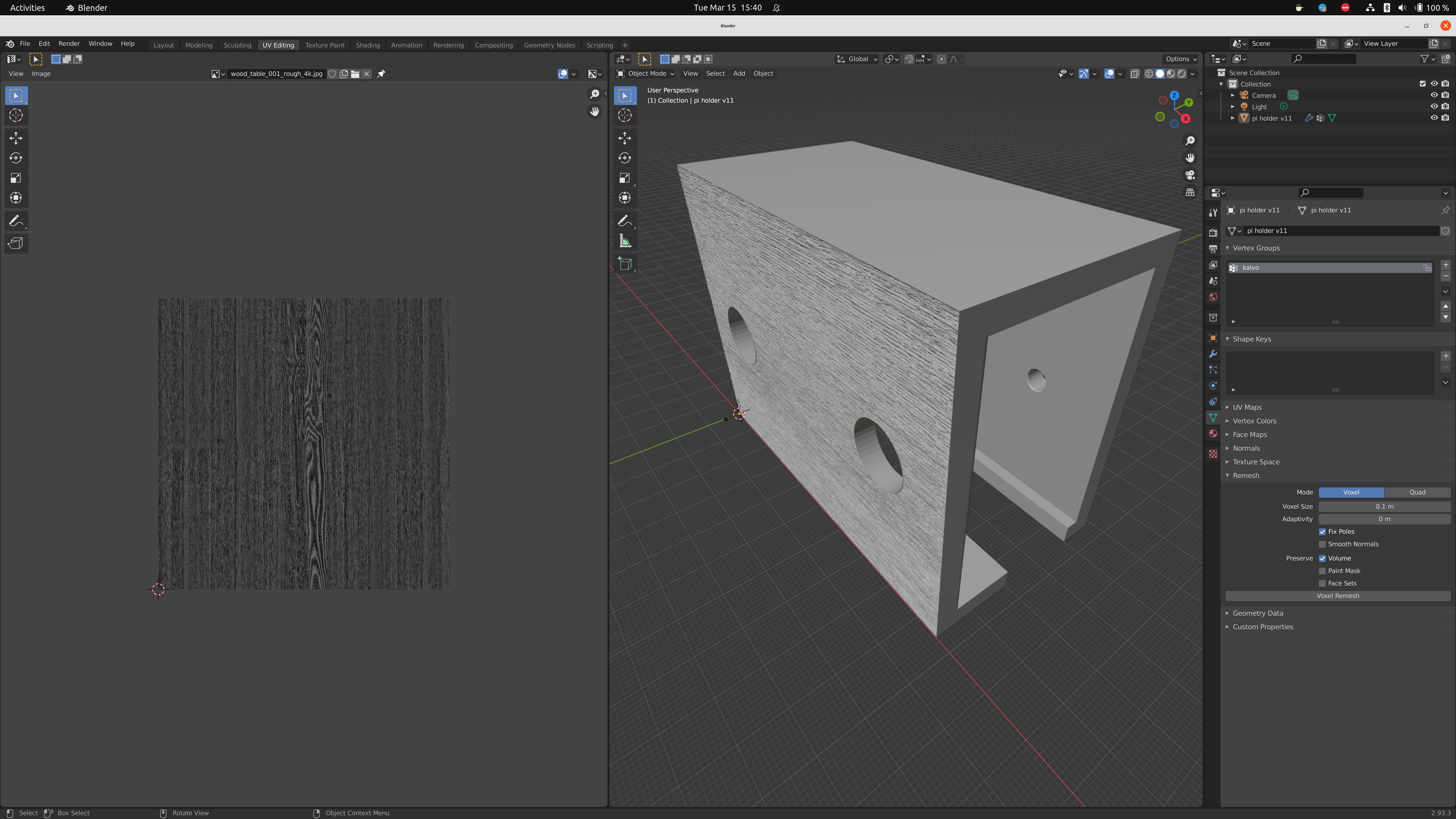The height and width of the screenshot is (819, 1456).
Task: Select the Add Cube tool
Action: pos(624,263)
